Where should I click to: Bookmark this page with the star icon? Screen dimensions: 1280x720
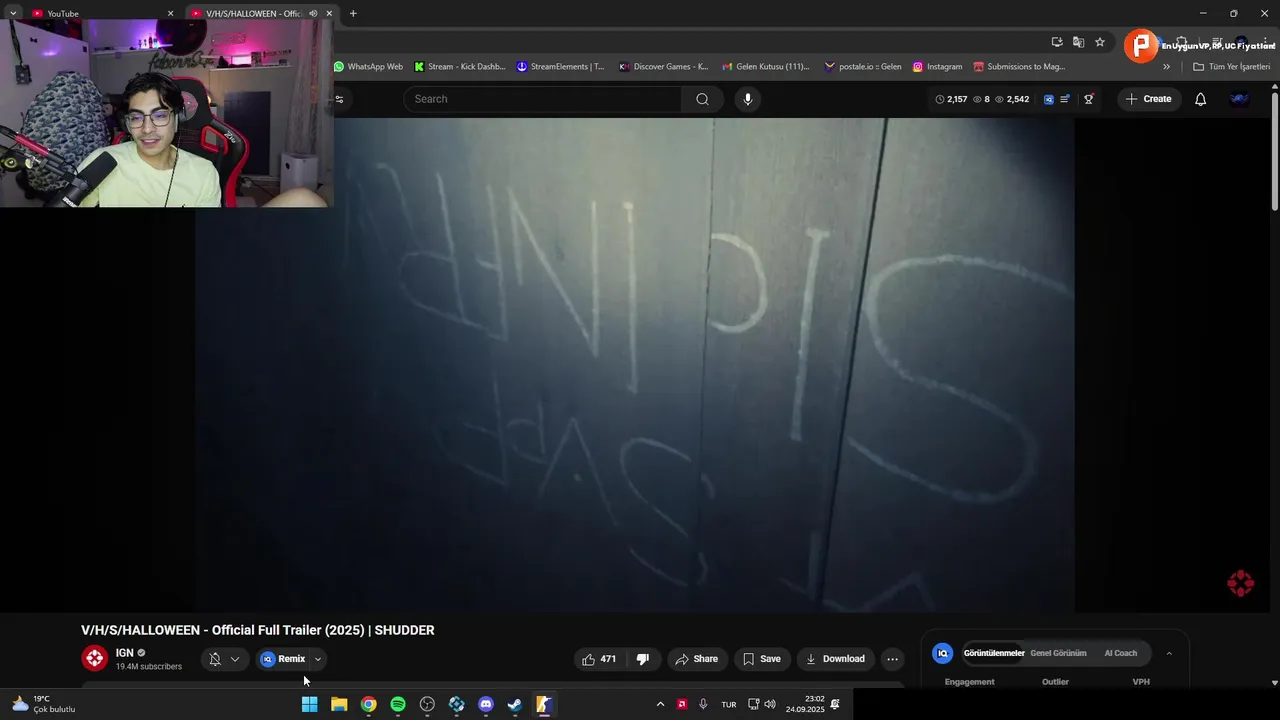[1100, 42]
